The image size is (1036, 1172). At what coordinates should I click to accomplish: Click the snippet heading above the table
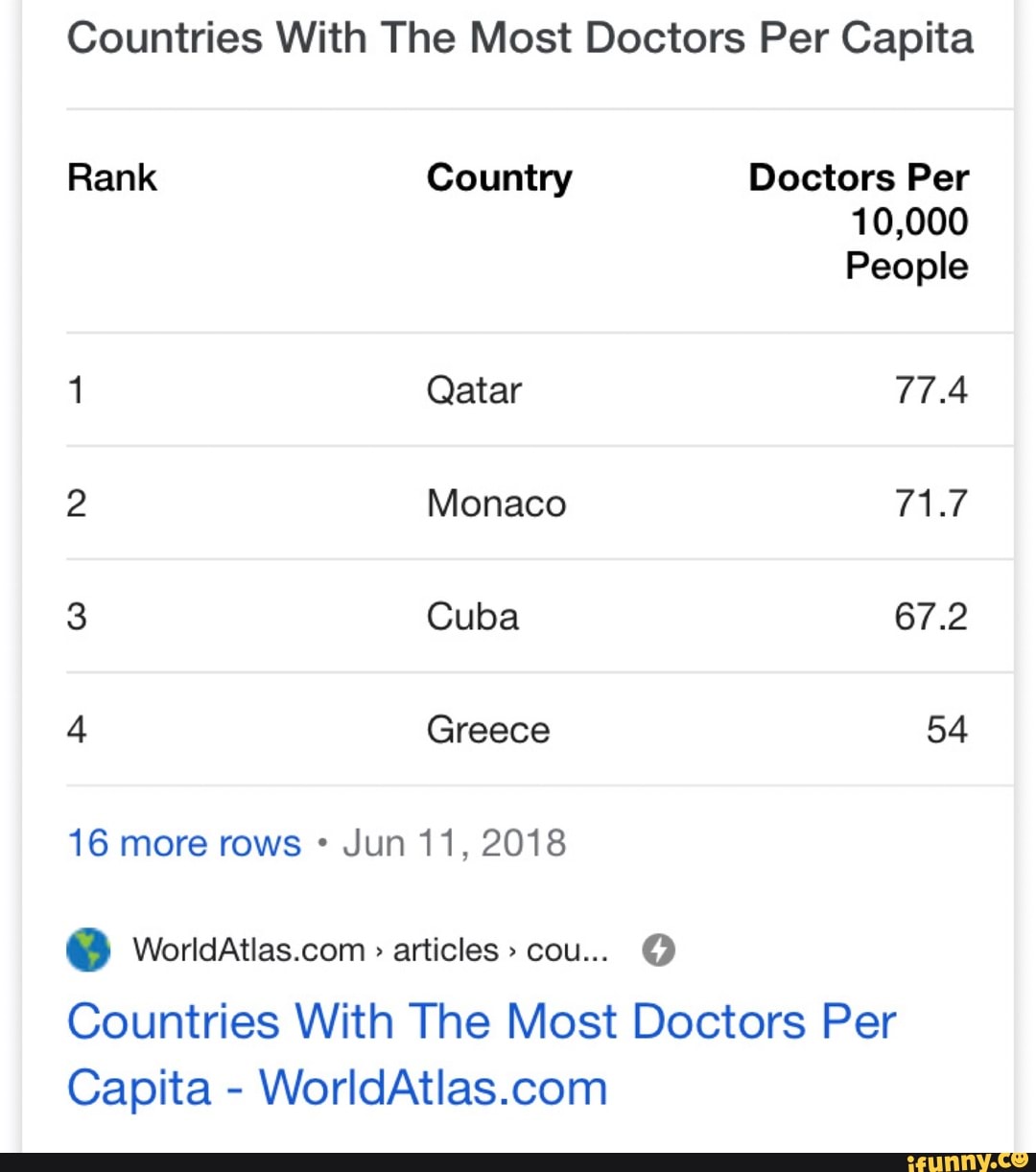coord(520,39)
